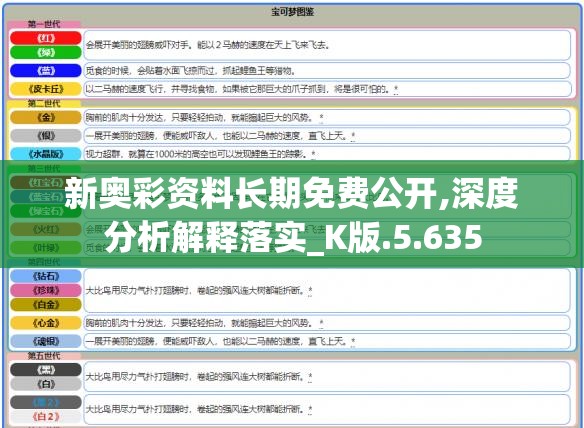Click the 《魂银》 version label
The image size is (584, 428).
tap(46, 341)
